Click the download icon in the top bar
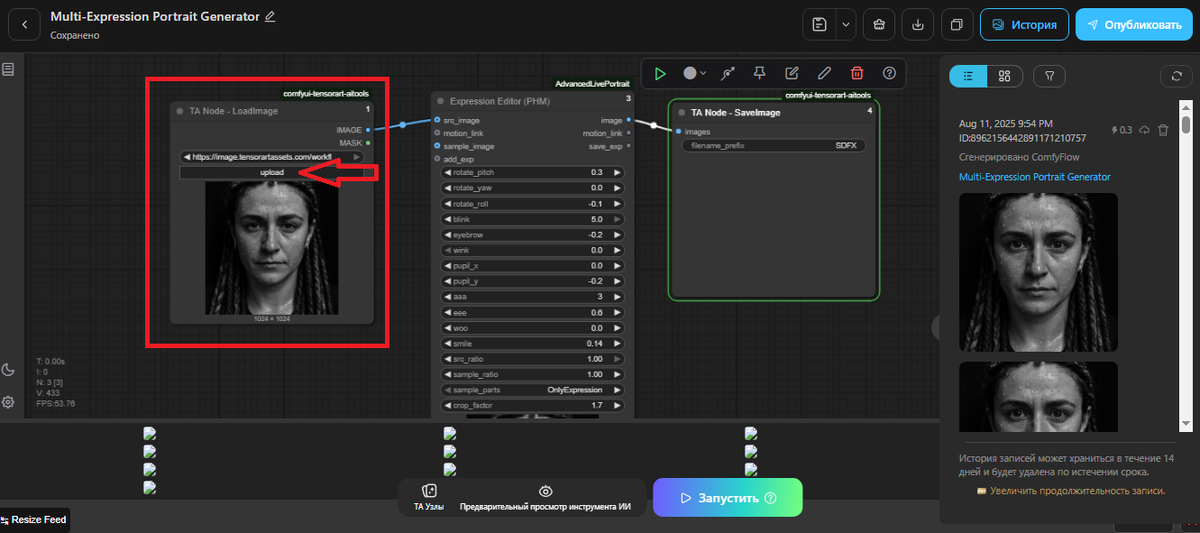This screenshot has height=533, width=1200. pyautogui.click(x=918, y=24)
